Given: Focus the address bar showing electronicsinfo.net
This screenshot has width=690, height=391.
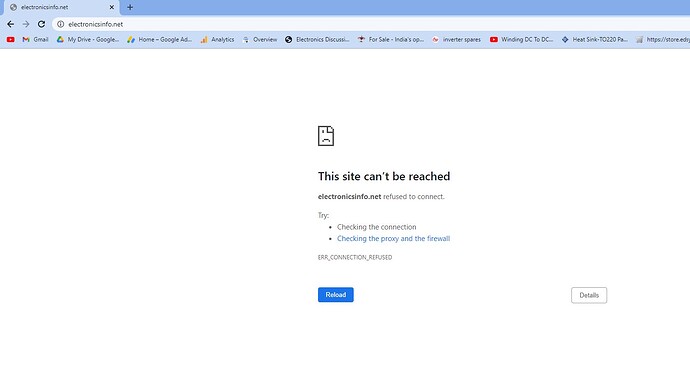Looking at the screenshot, I should 370,24.
